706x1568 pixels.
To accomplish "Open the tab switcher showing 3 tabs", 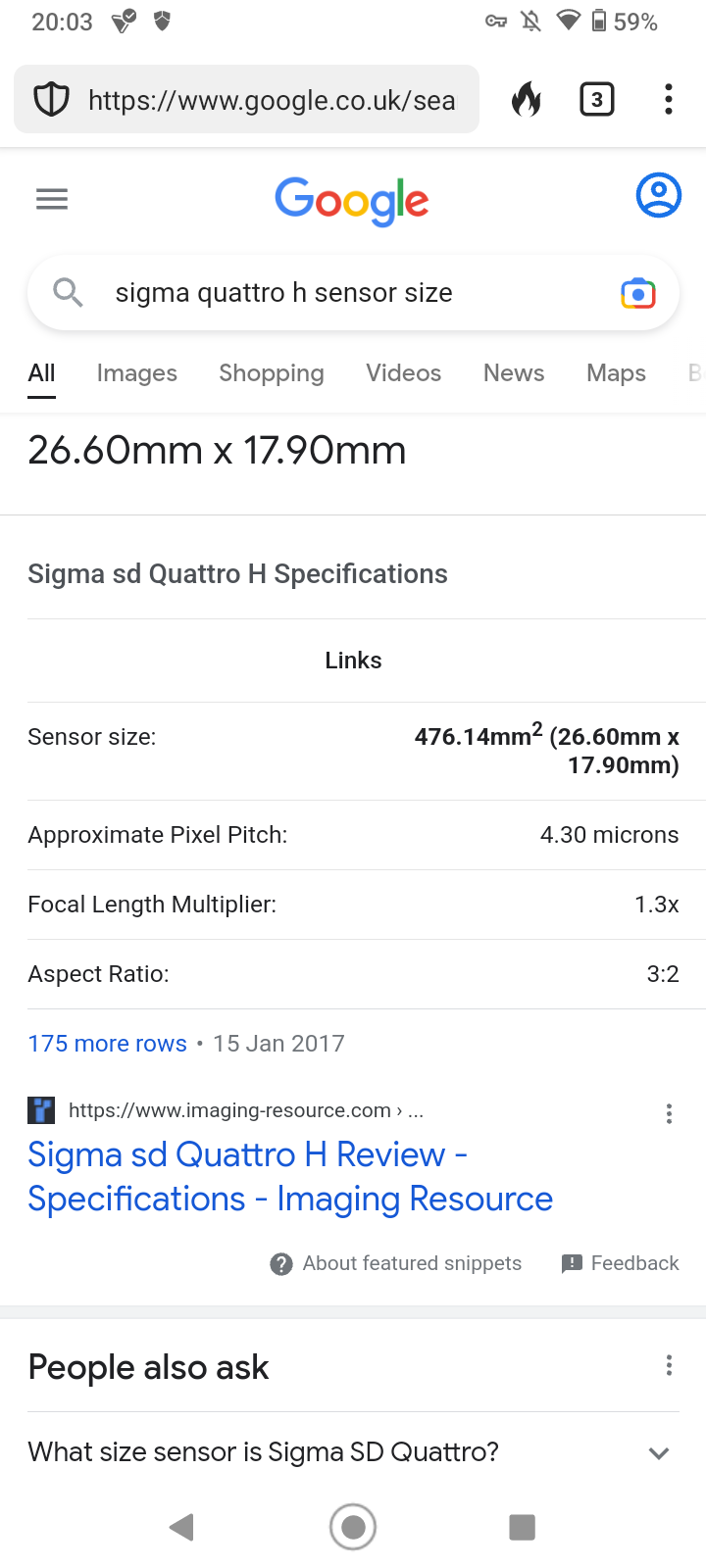I will click(597, 99).
